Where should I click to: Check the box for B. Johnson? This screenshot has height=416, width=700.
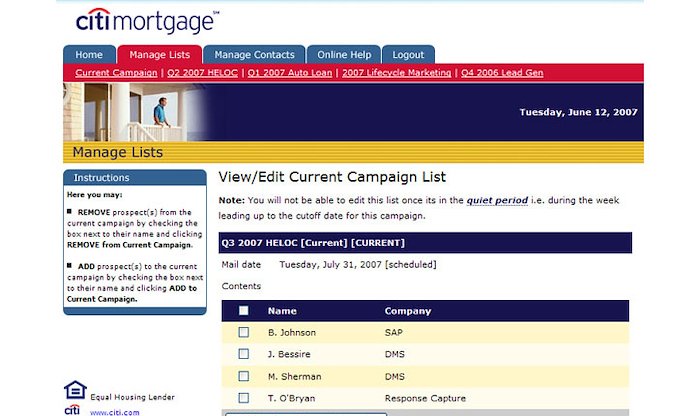click(243, 332)
